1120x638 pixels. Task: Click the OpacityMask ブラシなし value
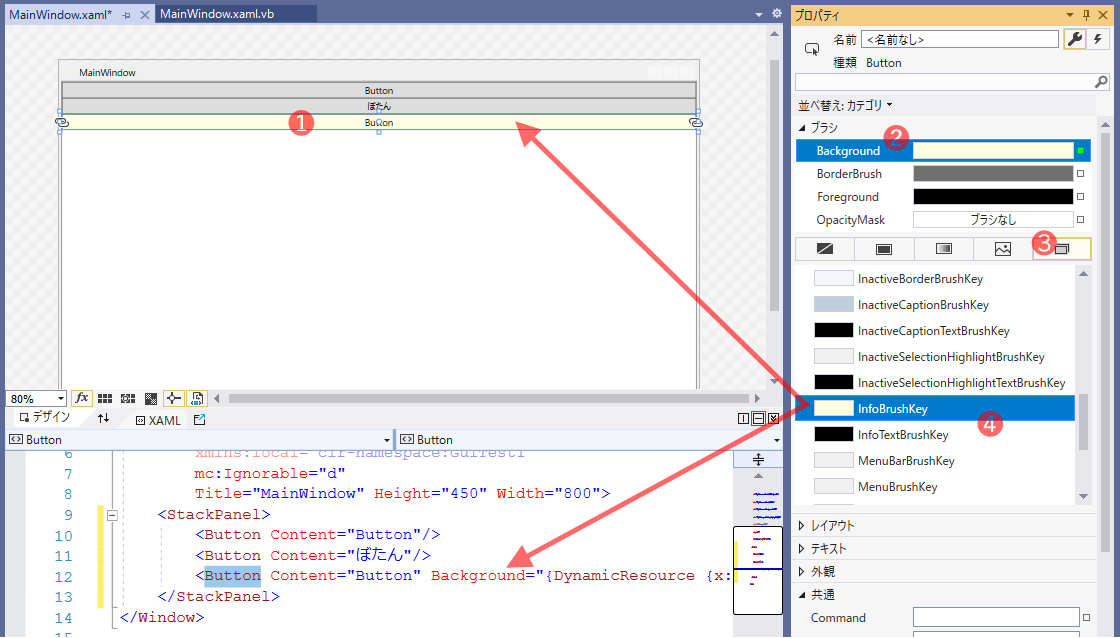coord(993,219)
